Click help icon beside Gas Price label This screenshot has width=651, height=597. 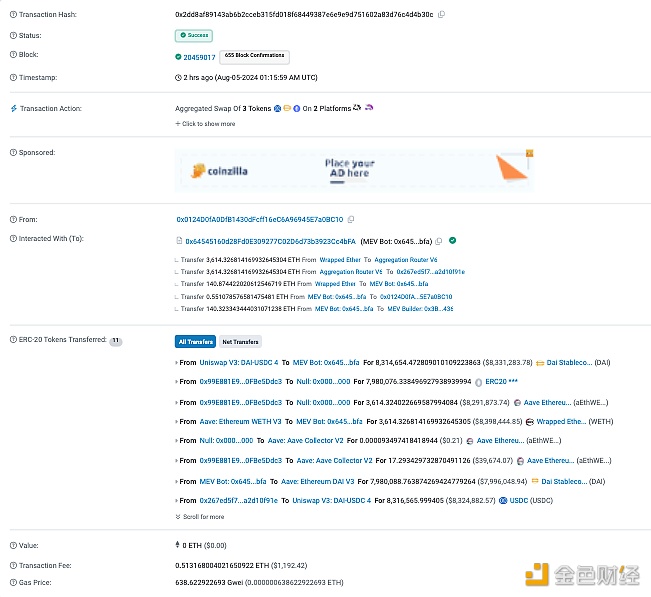coord(13,582)
